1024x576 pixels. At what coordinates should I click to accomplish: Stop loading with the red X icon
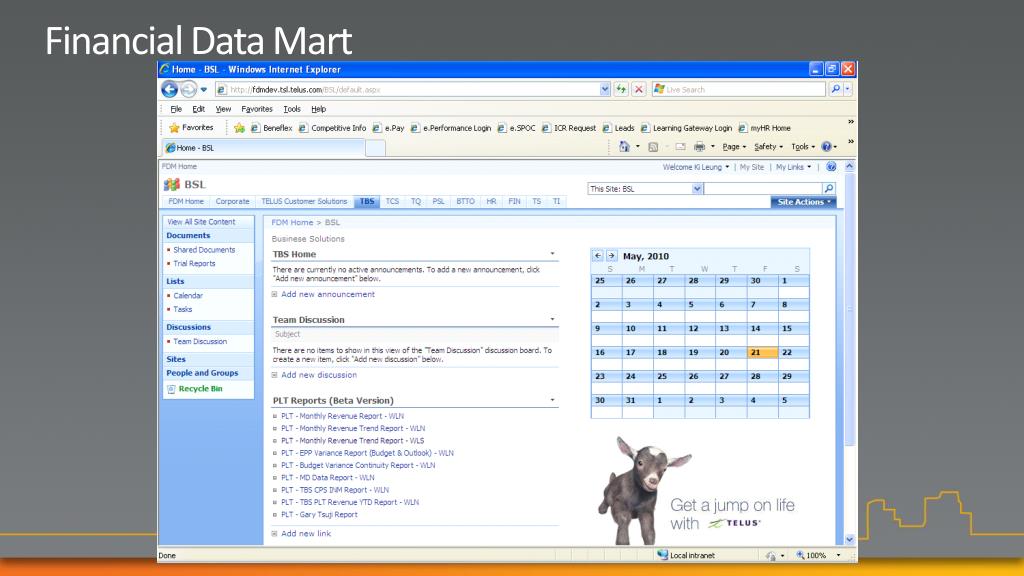[x=639, y=89]
